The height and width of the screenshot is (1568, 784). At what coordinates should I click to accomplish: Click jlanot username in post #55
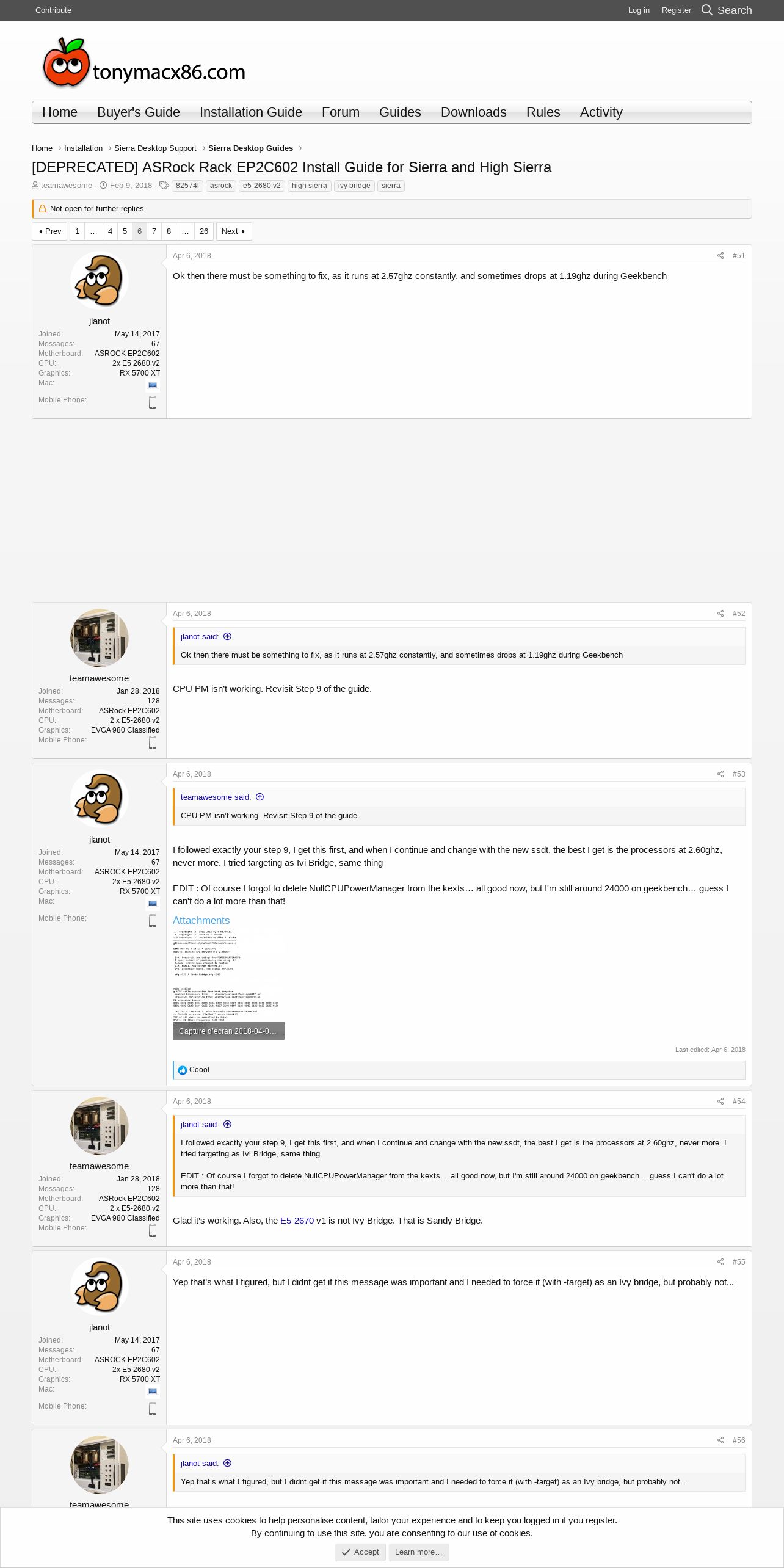(x=100, y=1327)
